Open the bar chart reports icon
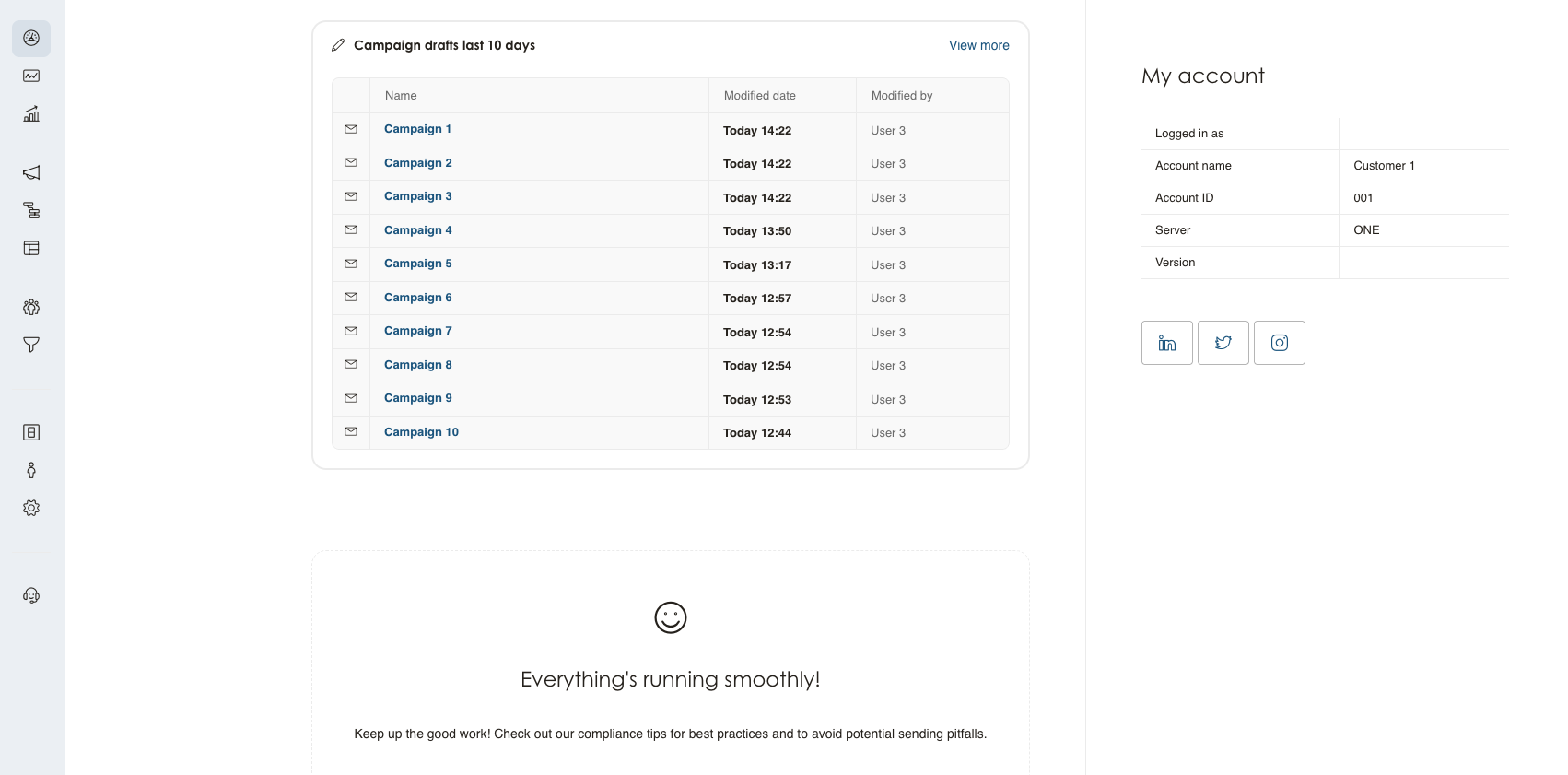1568x775 pixels. coord(31,114)
